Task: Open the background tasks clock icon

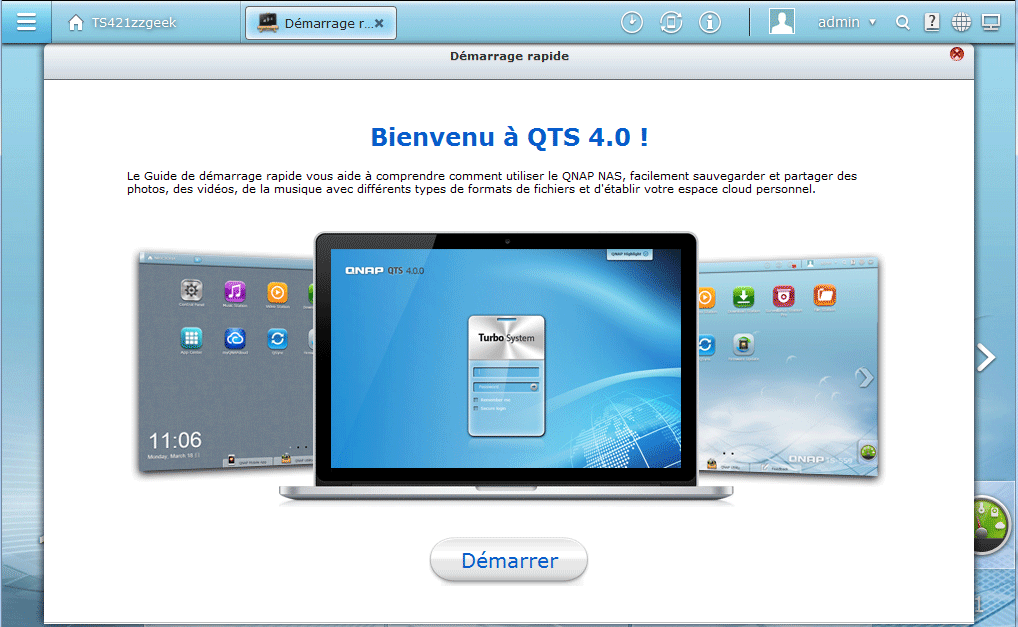Action: (632, 23)
